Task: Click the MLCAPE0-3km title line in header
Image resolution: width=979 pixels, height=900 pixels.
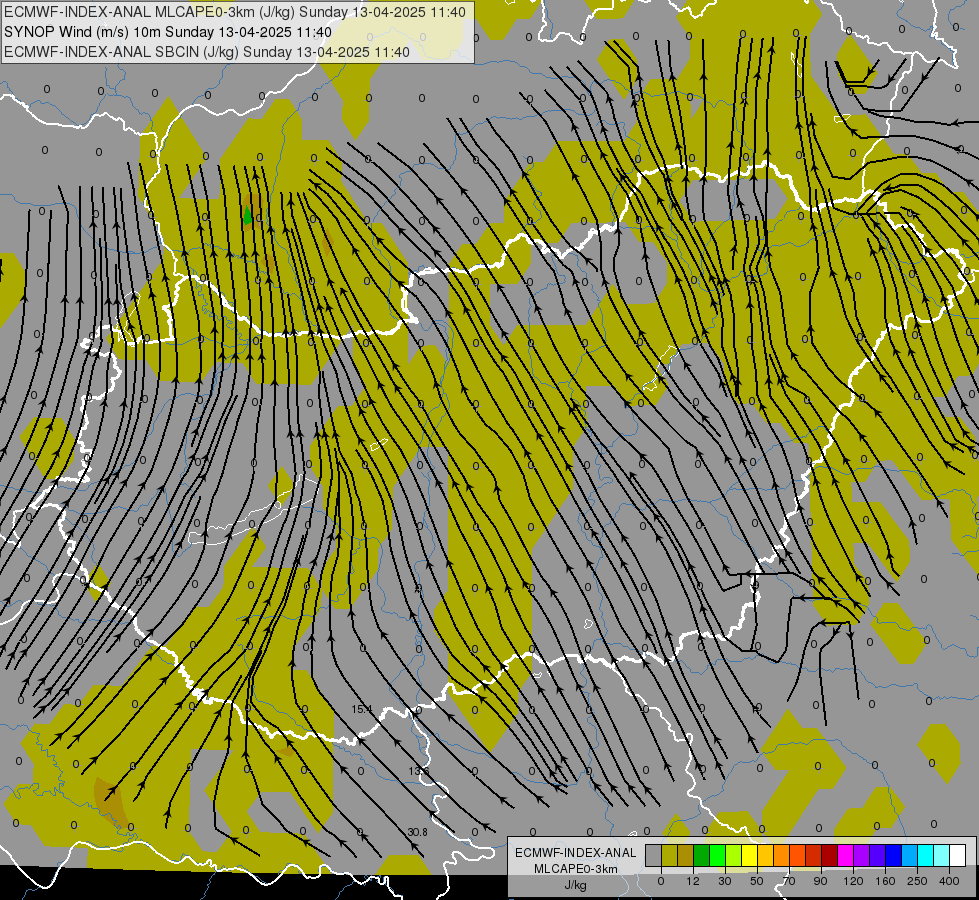Action: tap(235, 12)
